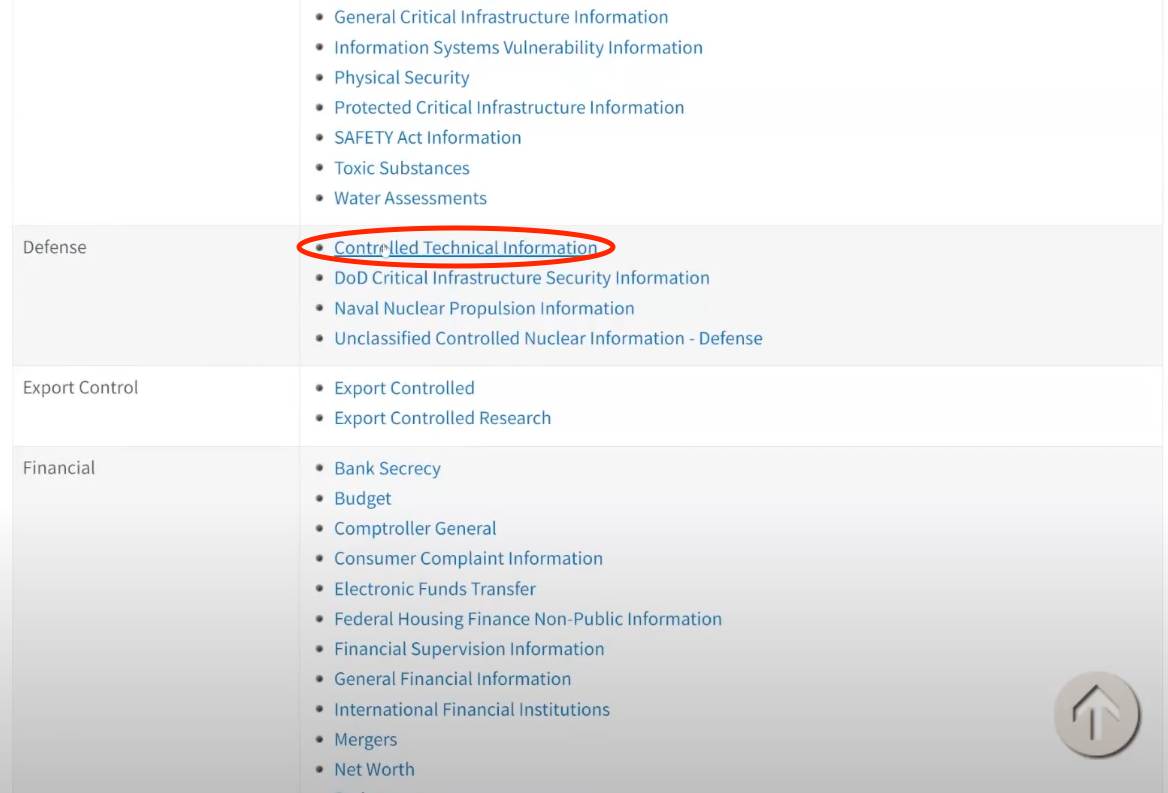
Task: Open the Mergers link
Action: [365, 739]
